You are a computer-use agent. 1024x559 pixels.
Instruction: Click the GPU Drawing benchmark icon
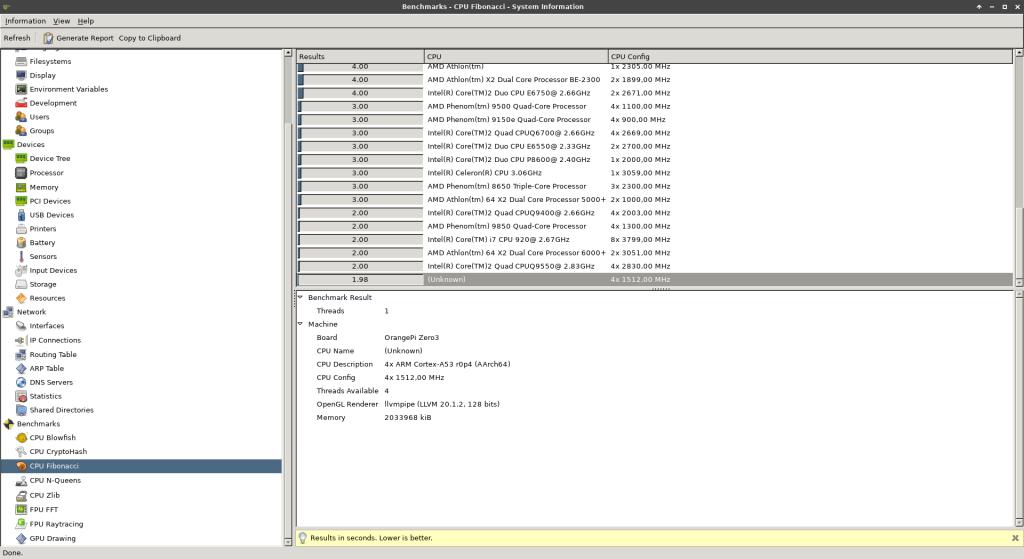click(21, 538)
